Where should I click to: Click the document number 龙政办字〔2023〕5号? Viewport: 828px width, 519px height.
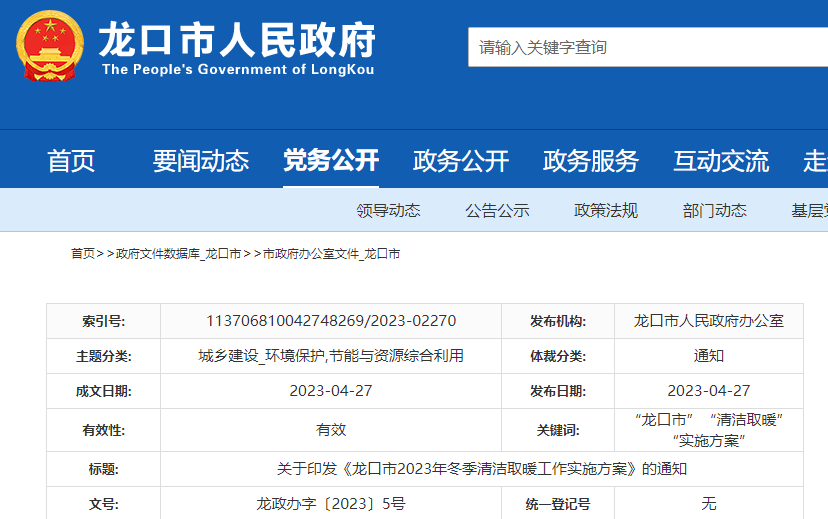330,504
